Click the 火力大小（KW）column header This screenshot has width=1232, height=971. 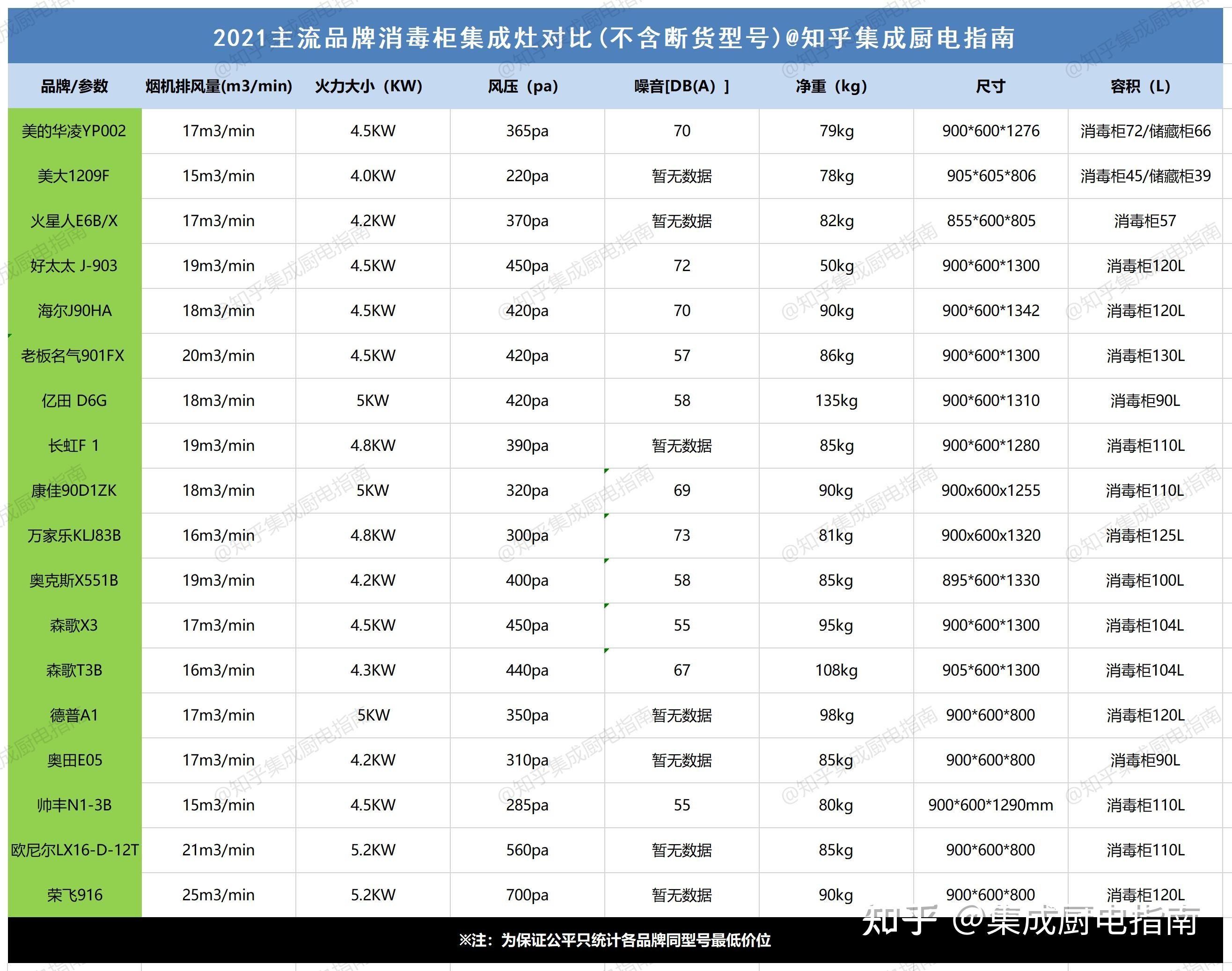pos(373,86)
